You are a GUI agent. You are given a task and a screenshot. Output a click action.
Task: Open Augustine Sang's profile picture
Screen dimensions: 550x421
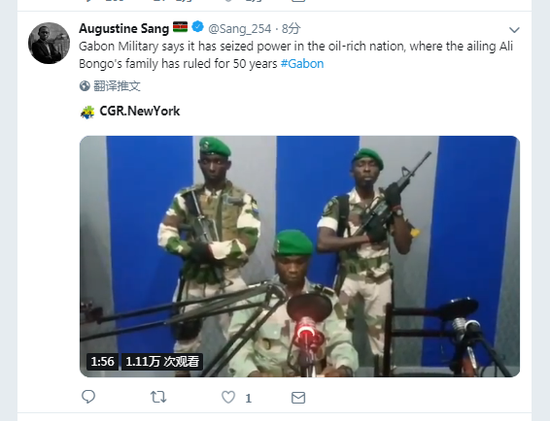49,43
